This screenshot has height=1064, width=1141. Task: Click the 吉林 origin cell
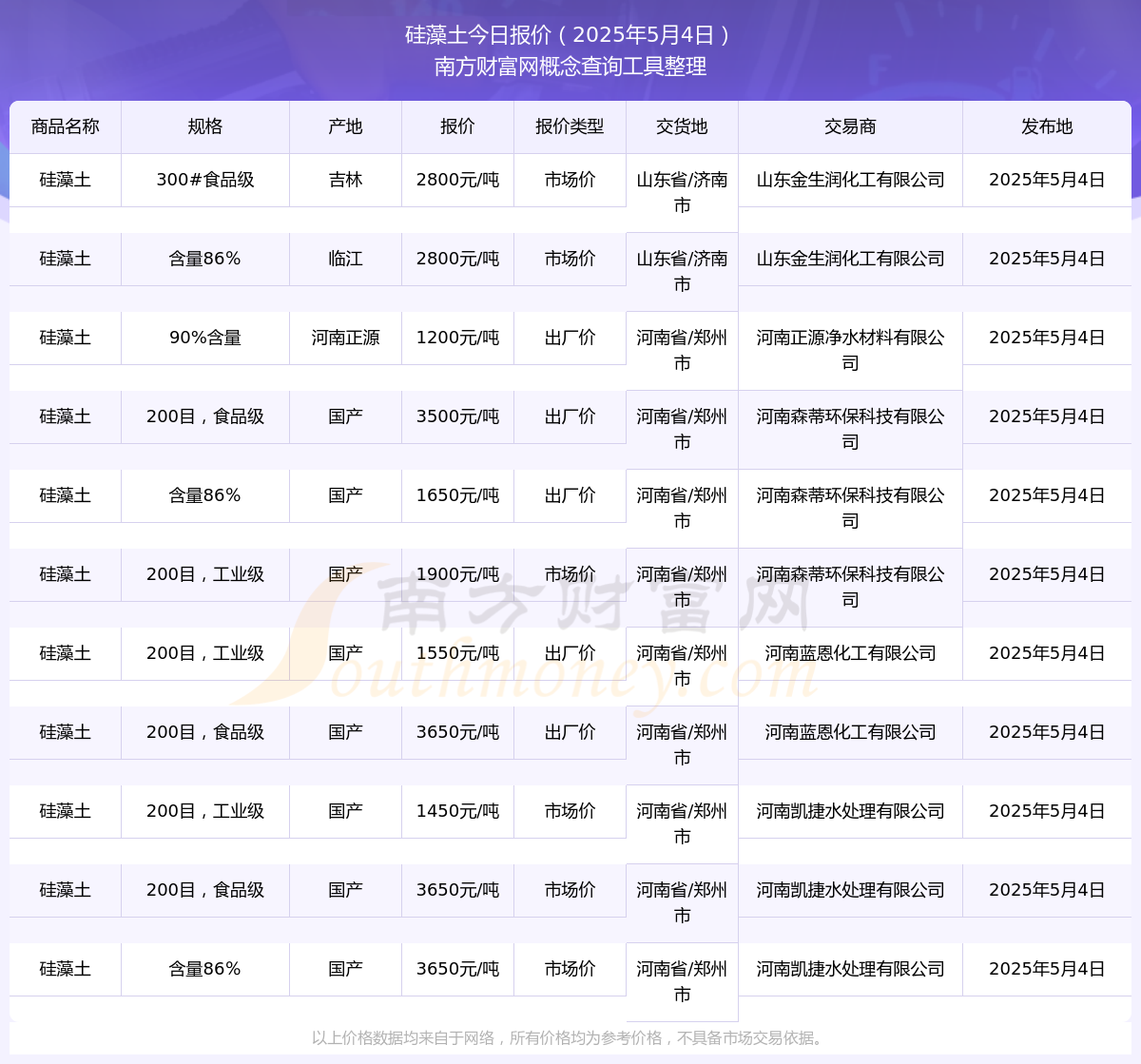point(346,180)
